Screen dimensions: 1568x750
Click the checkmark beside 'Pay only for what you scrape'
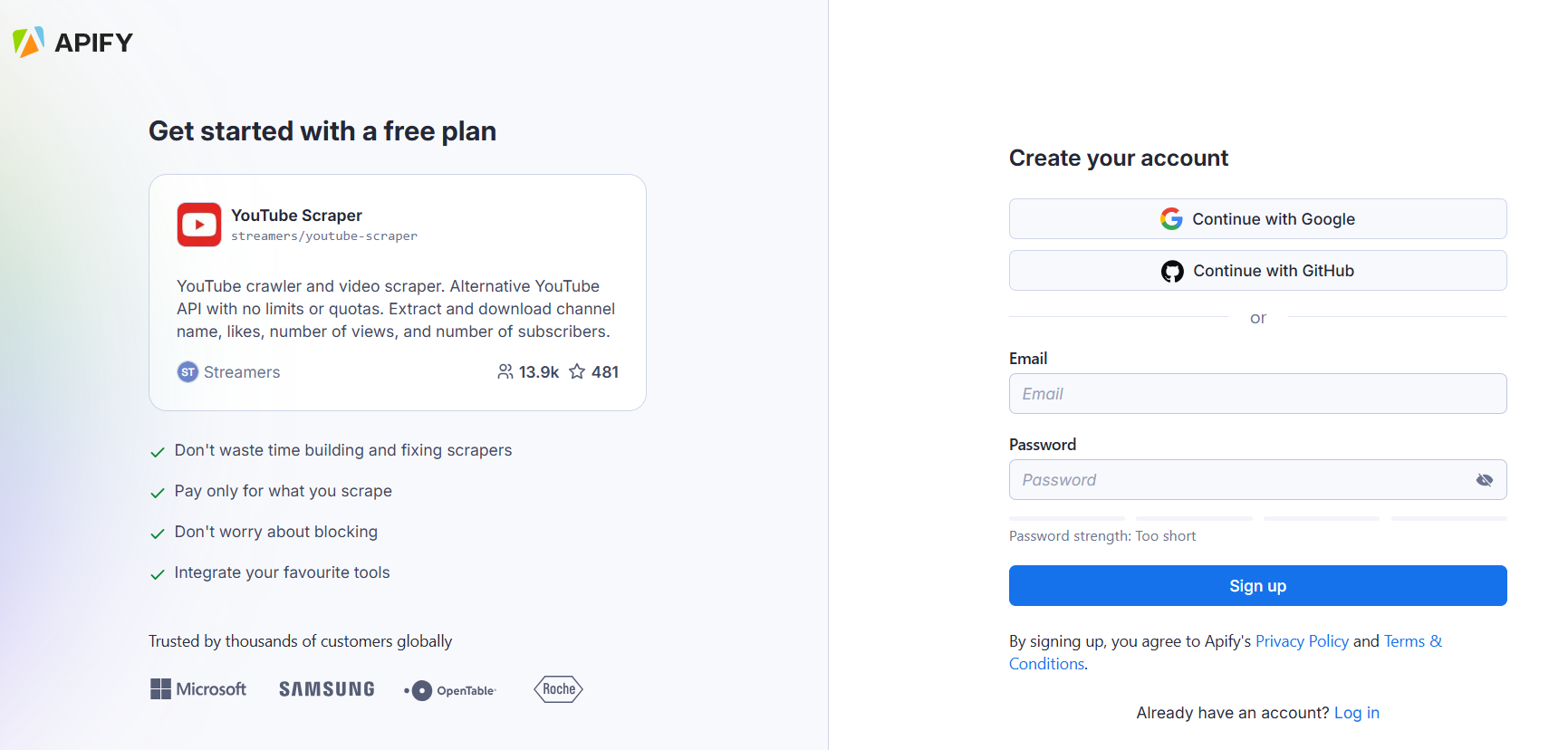158,493
